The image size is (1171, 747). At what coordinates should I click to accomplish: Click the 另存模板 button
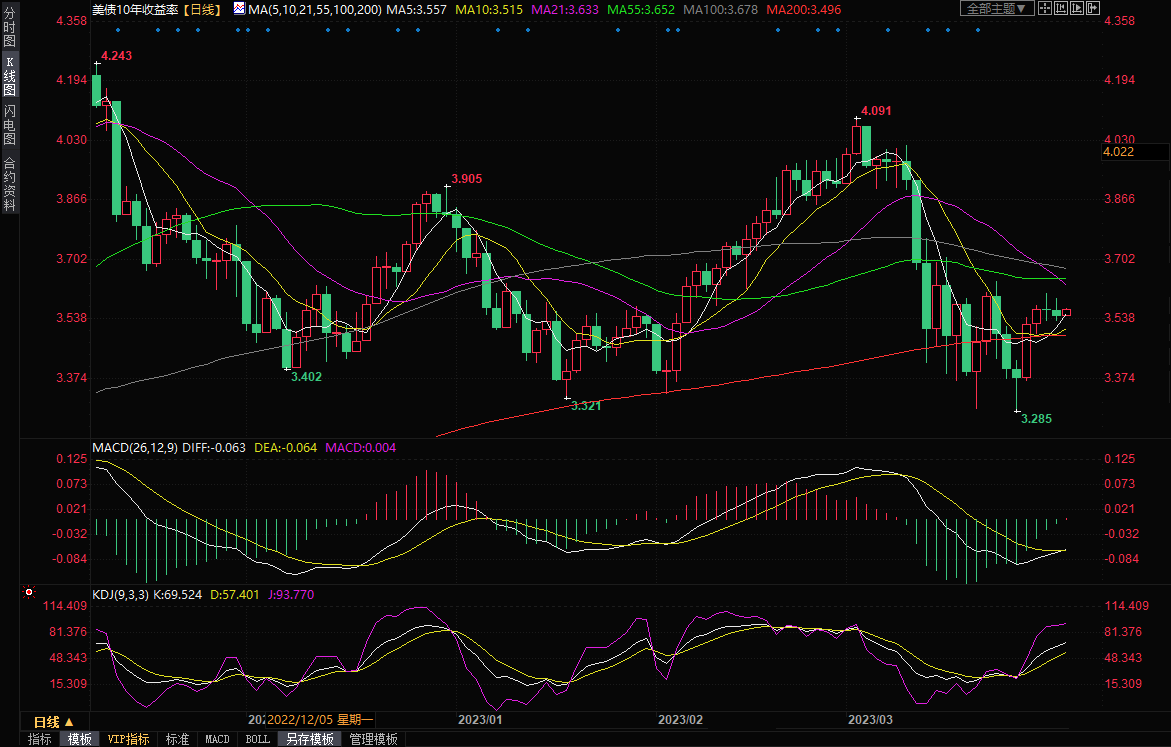coord(310,739)
